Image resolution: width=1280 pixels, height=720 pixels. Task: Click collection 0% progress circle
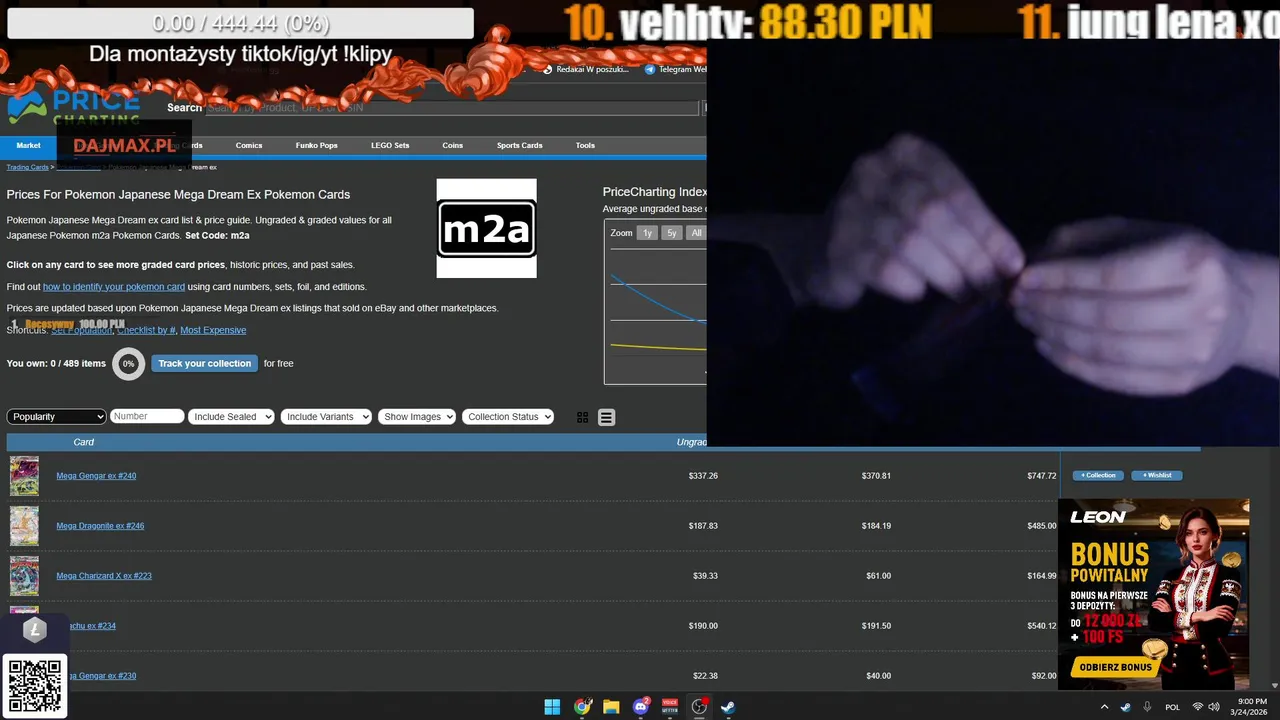pos(128,364)
